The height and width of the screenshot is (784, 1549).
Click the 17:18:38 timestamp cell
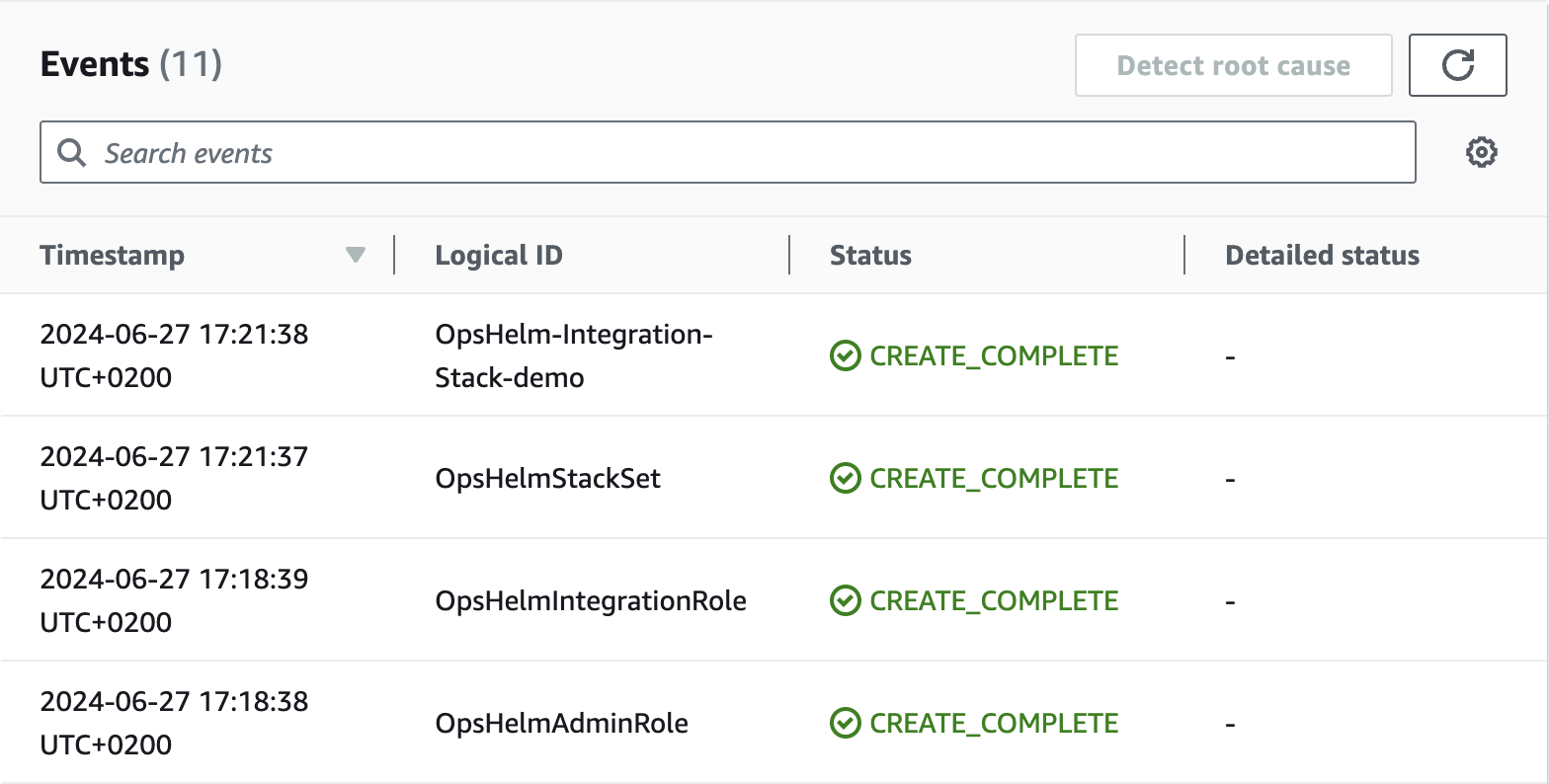pos(174,723)
